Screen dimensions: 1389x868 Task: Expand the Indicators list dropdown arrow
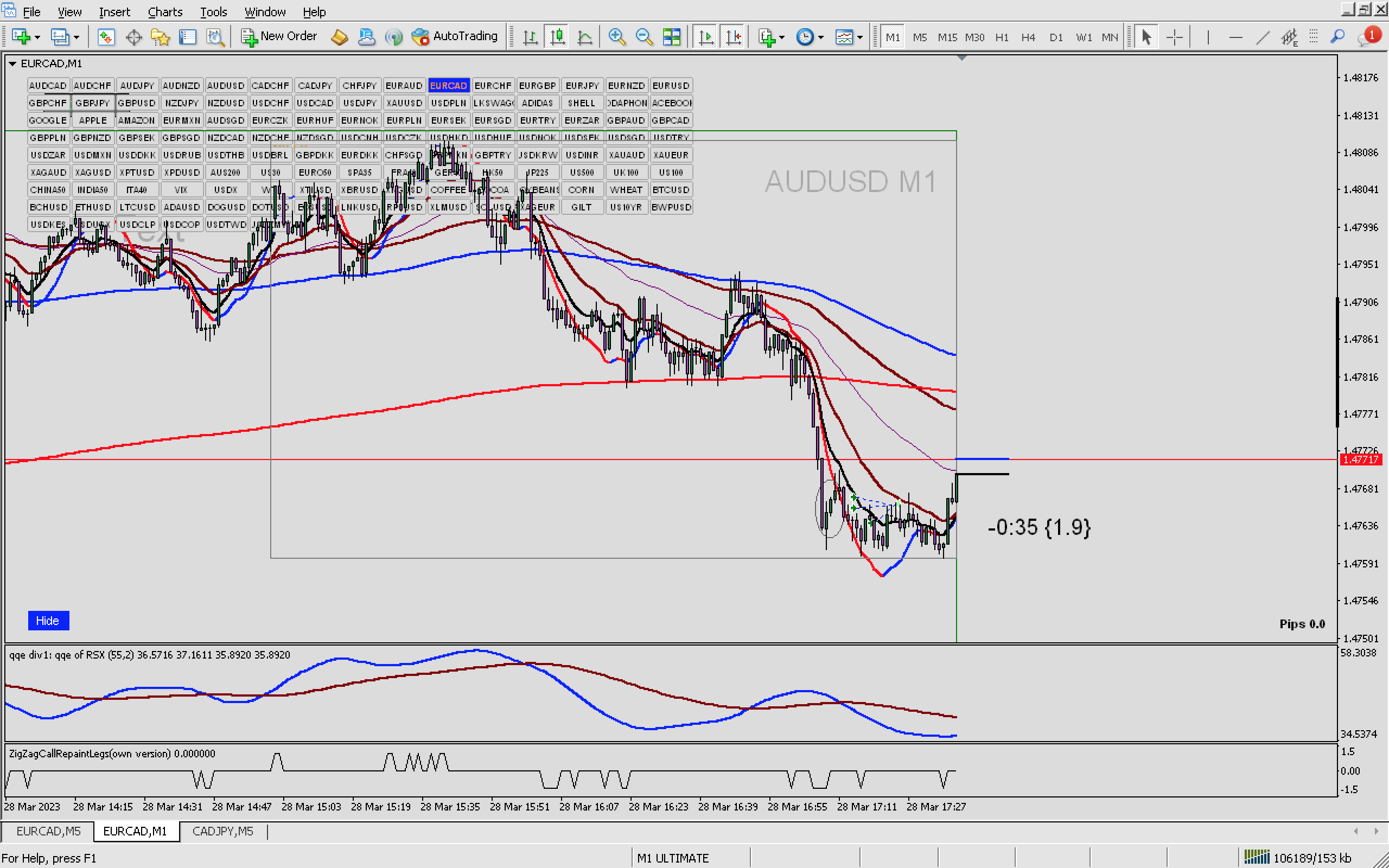782,38
